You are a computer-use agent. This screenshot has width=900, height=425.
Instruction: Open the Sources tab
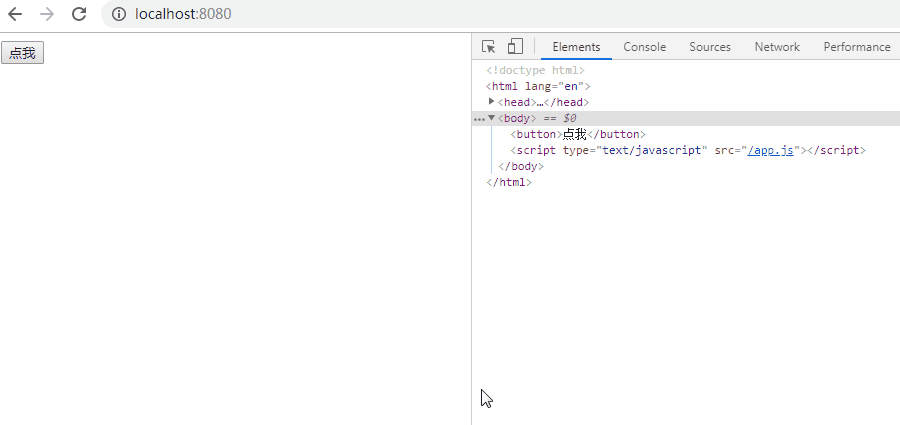click(710, 47)
